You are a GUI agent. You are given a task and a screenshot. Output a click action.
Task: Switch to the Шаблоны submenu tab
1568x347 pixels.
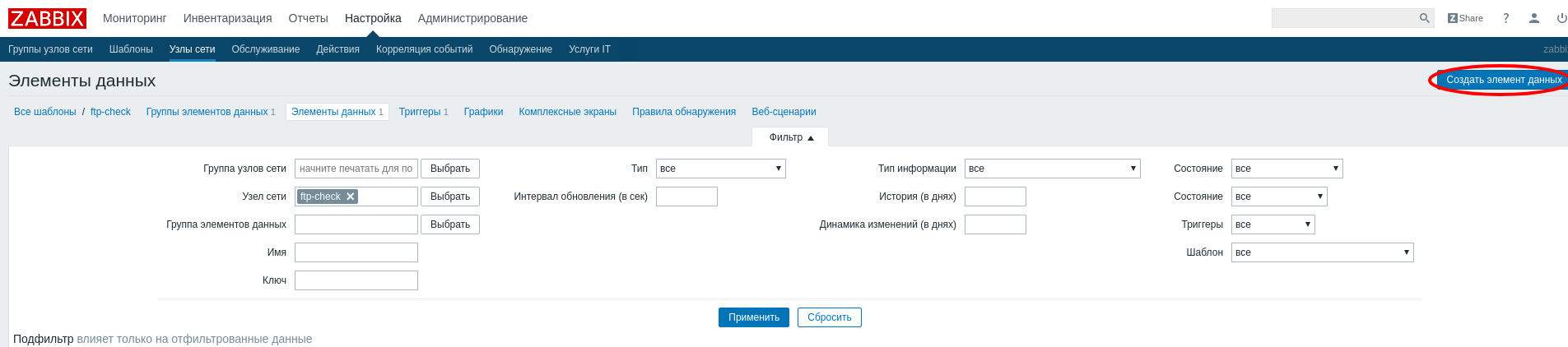pyautogui.click(x=131, y=49)
